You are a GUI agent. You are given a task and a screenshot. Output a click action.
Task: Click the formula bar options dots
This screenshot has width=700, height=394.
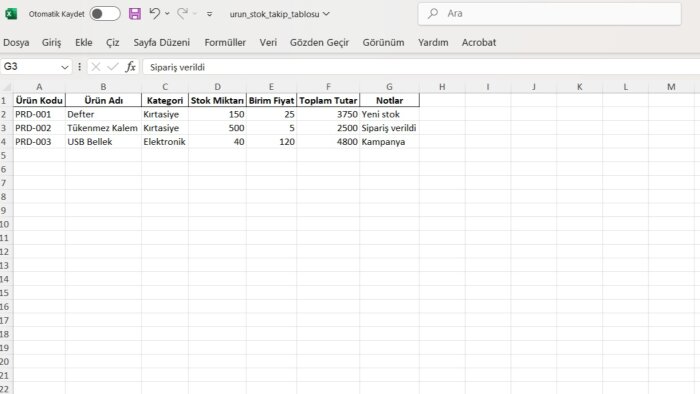click(x=79, y=67)
